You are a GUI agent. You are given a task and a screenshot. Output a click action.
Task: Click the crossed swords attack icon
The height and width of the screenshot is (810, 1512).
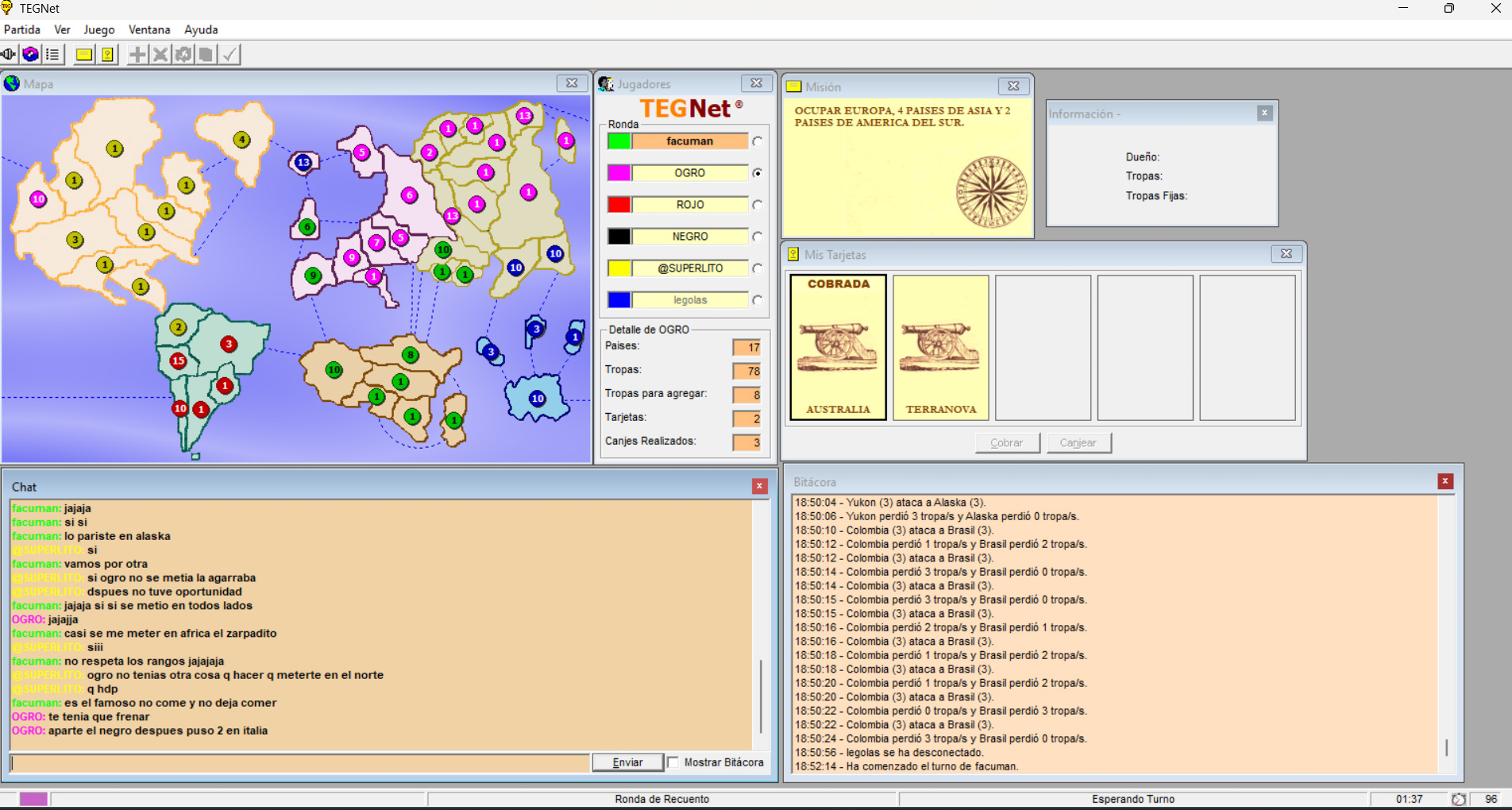click(x=160, y=54)
